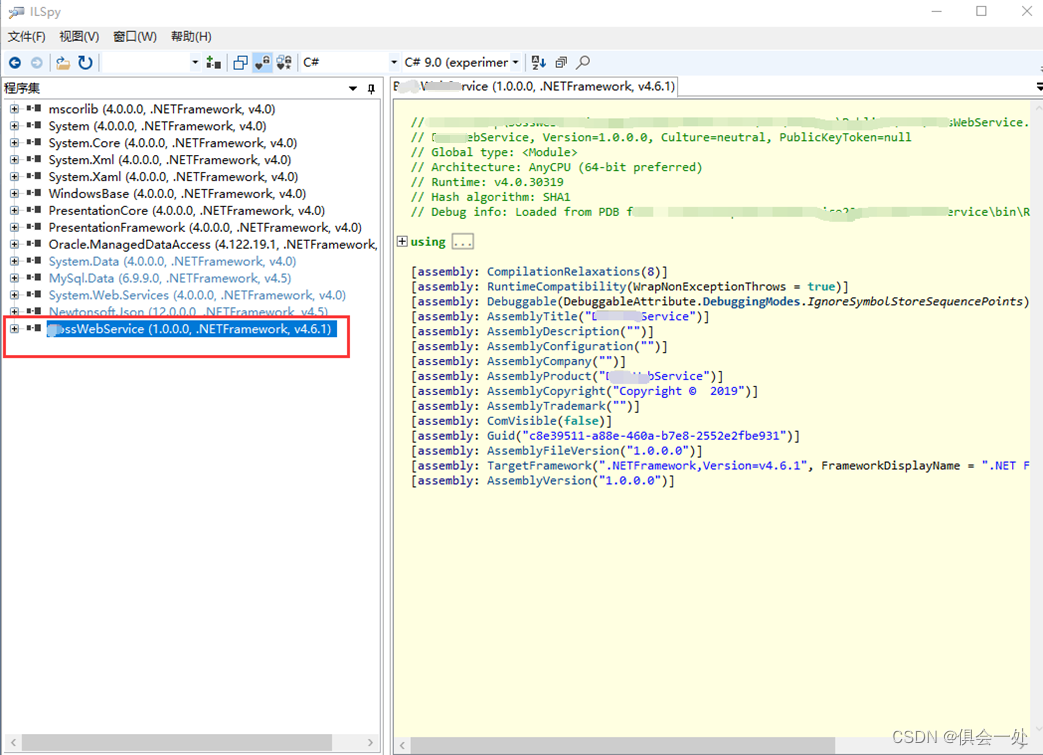
Task: Click the Open assembly folder icon
Action: tap(63, 63)
